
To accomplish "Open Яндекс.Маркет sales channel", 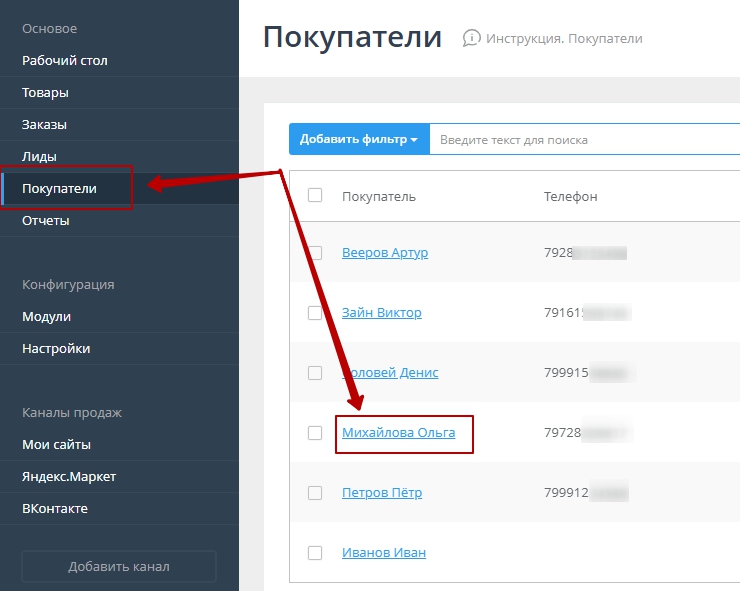I will click(69, 477).
